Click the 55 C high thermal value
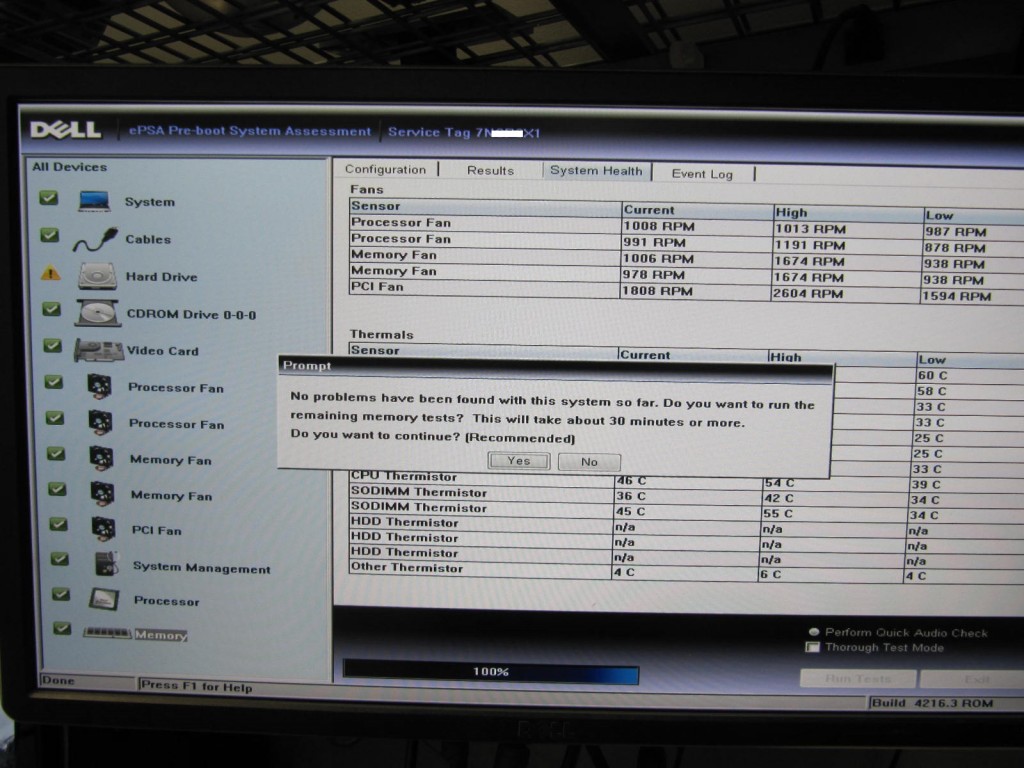 point(780,513)
